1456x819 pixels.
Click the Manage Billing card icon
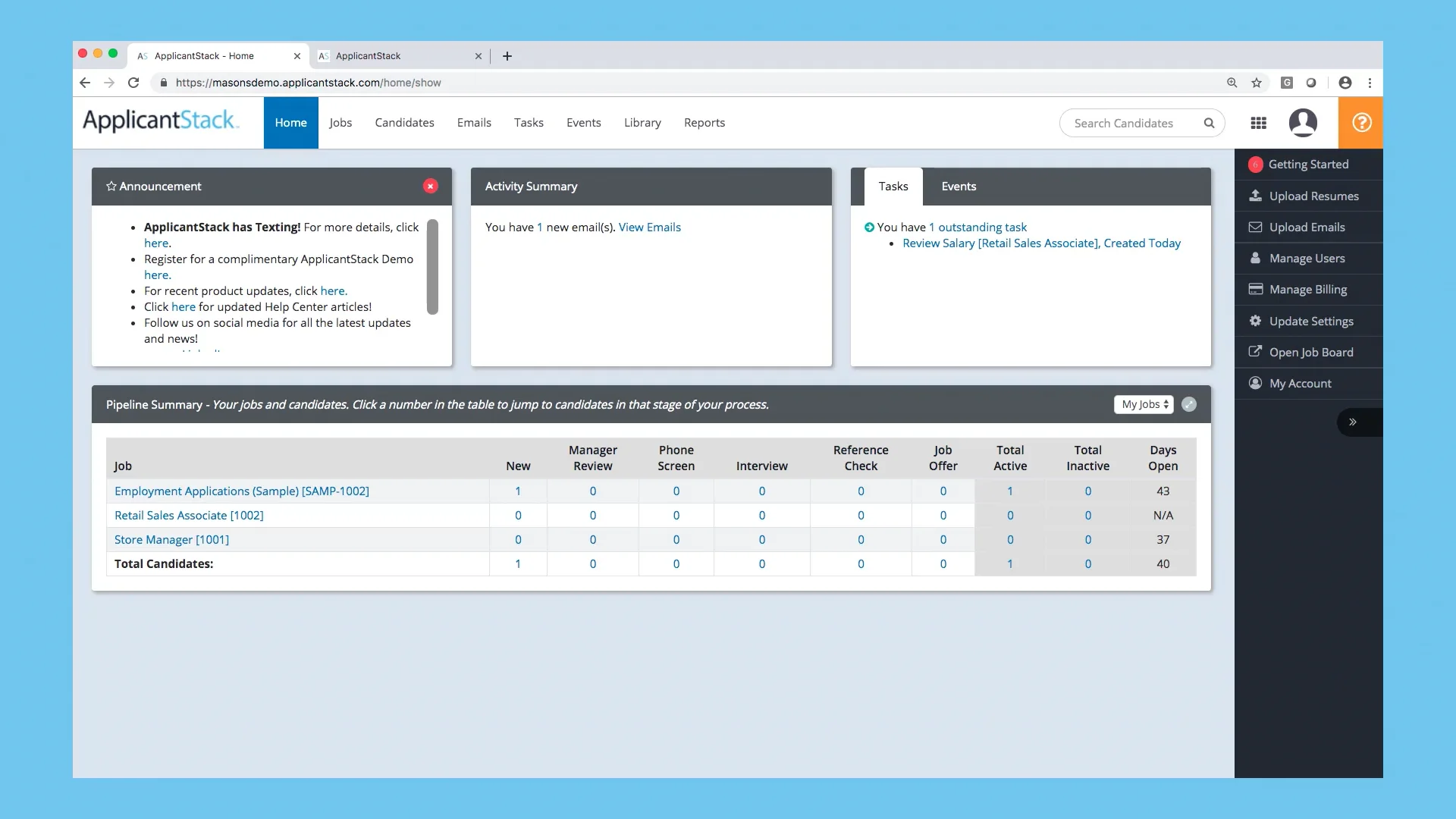coord(1256,289)
